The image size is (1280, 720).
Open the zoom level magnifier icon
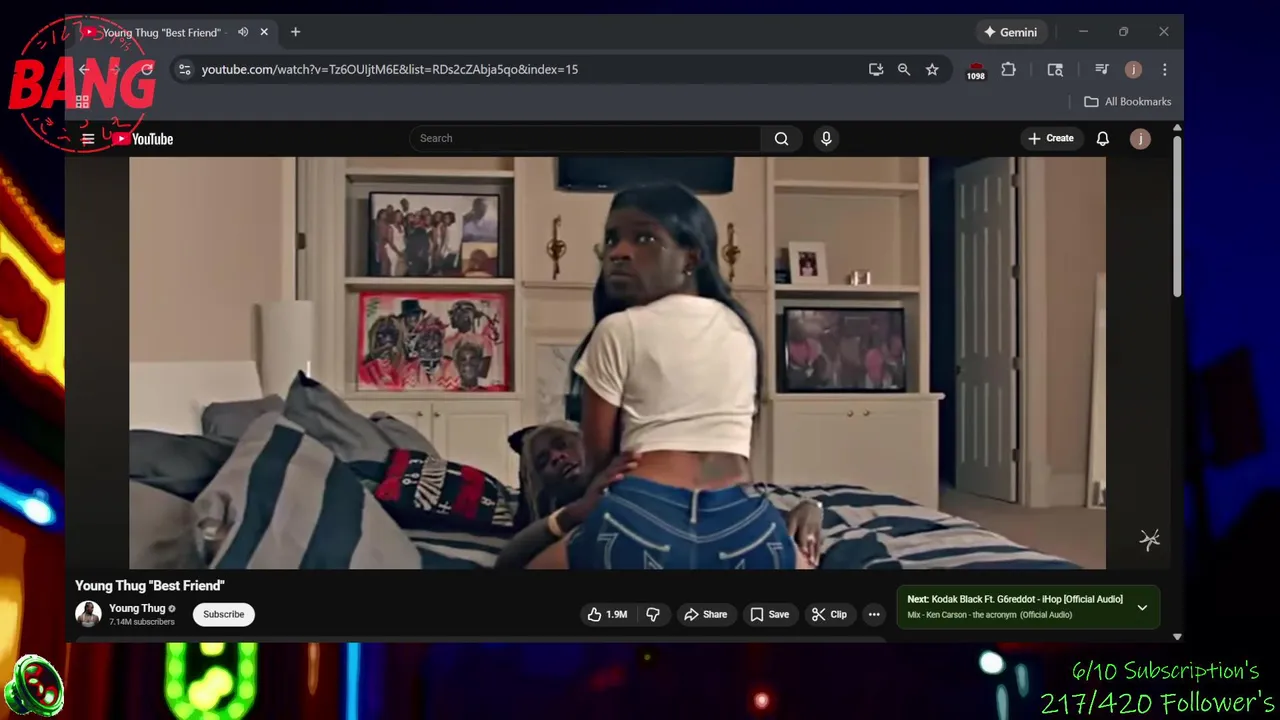click(x=904, y=69)
